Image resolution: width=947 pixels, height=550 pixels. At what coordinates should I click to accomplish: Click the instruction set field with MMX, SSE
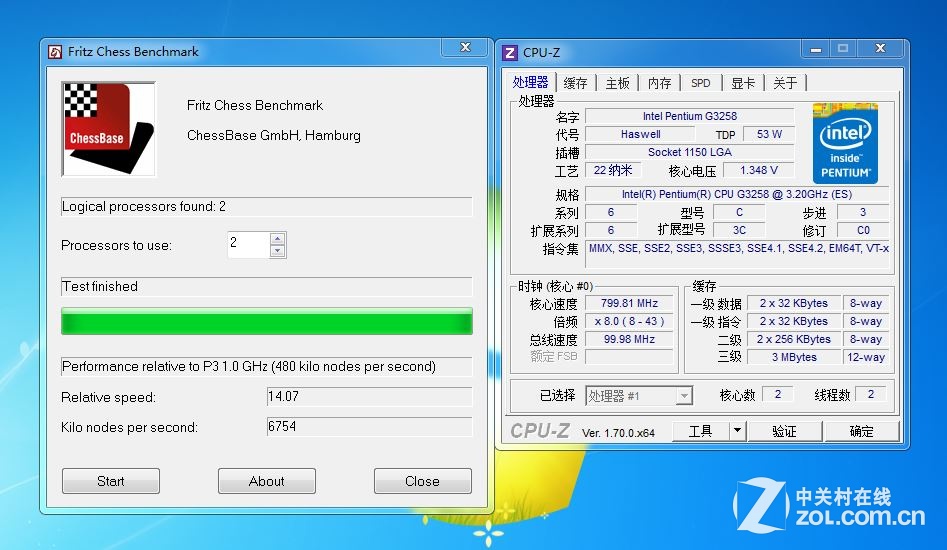[737, 254]
